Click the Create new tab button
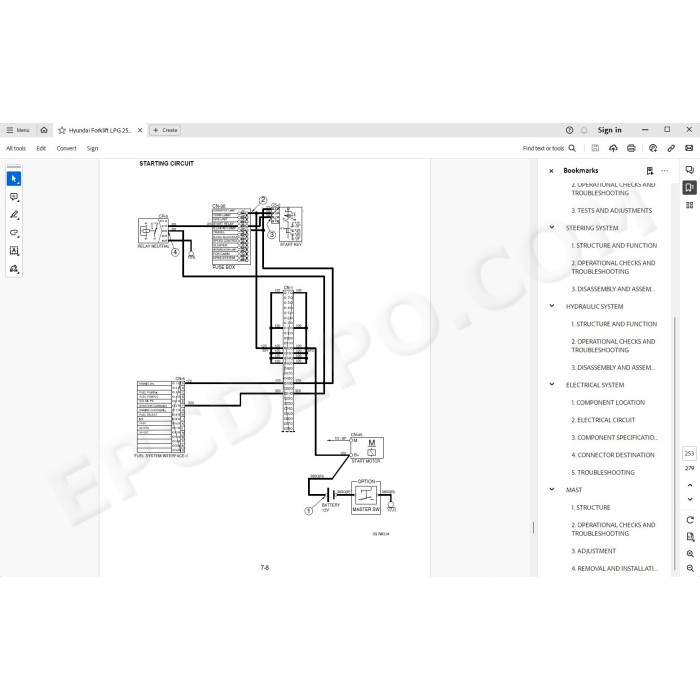Image resolution: width=700 pixels, height=700 pixels. pos(165,130)
